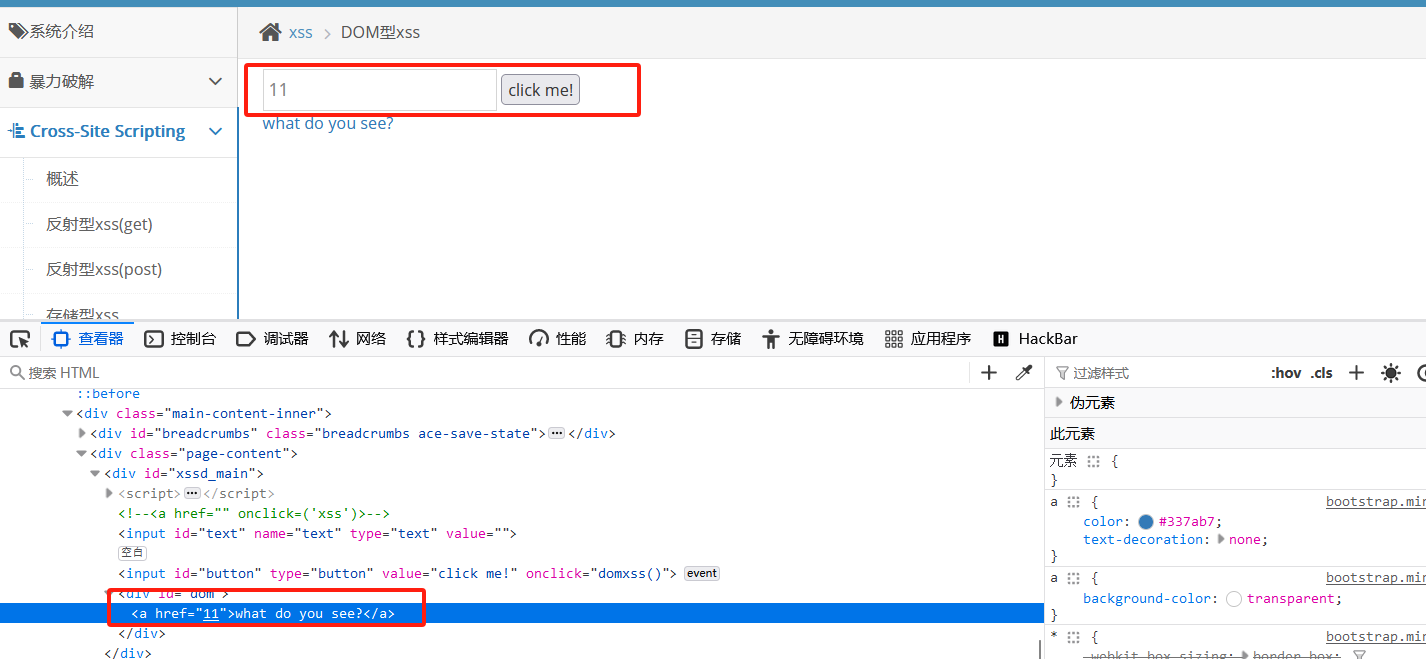Open 反射型xss(post) in the sidebar
The image size is (1426, 659).
click(x=104, y=269)
